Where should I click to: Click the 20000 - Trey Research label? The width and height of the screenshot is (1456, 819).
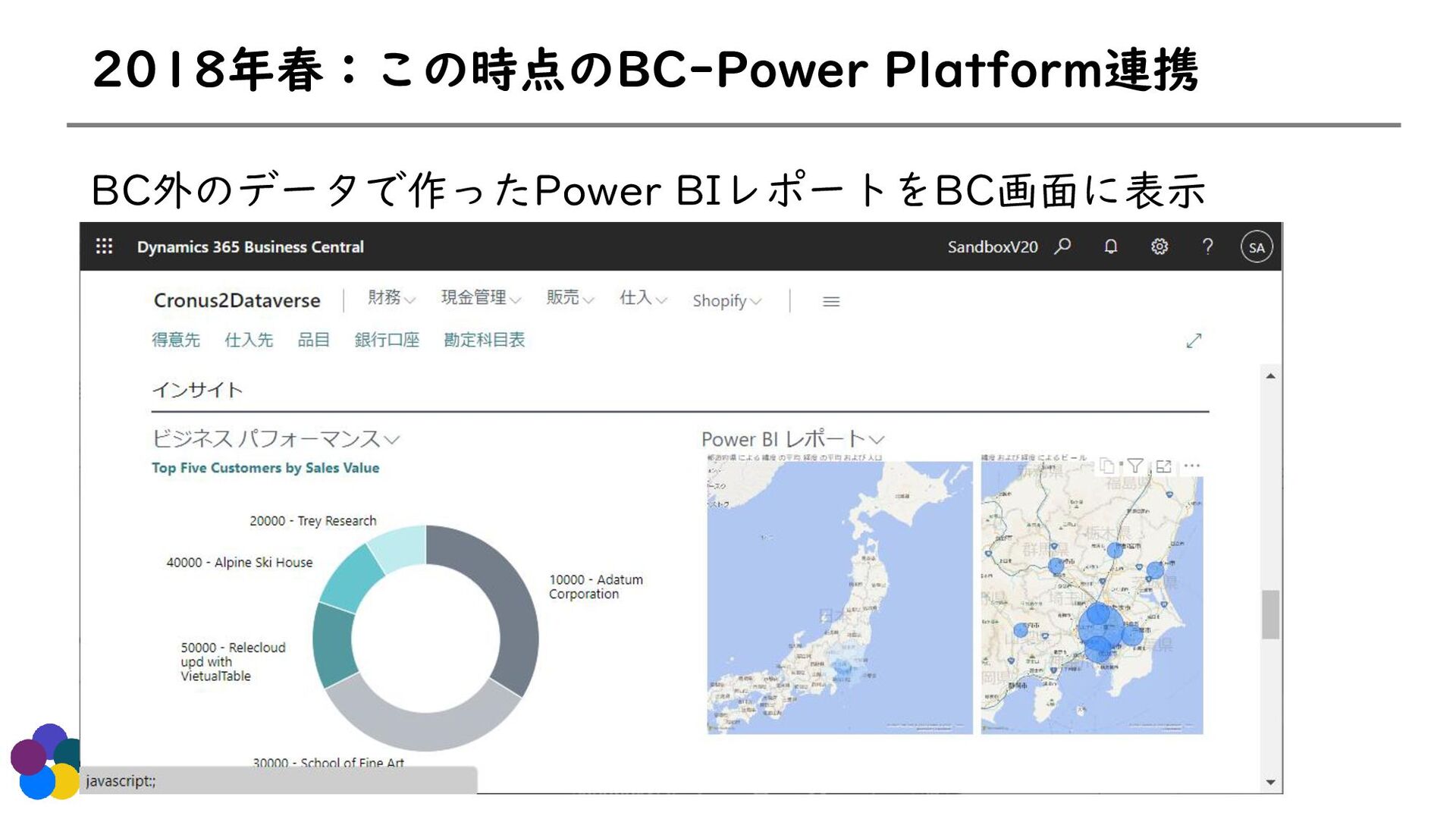click(313, 521)
